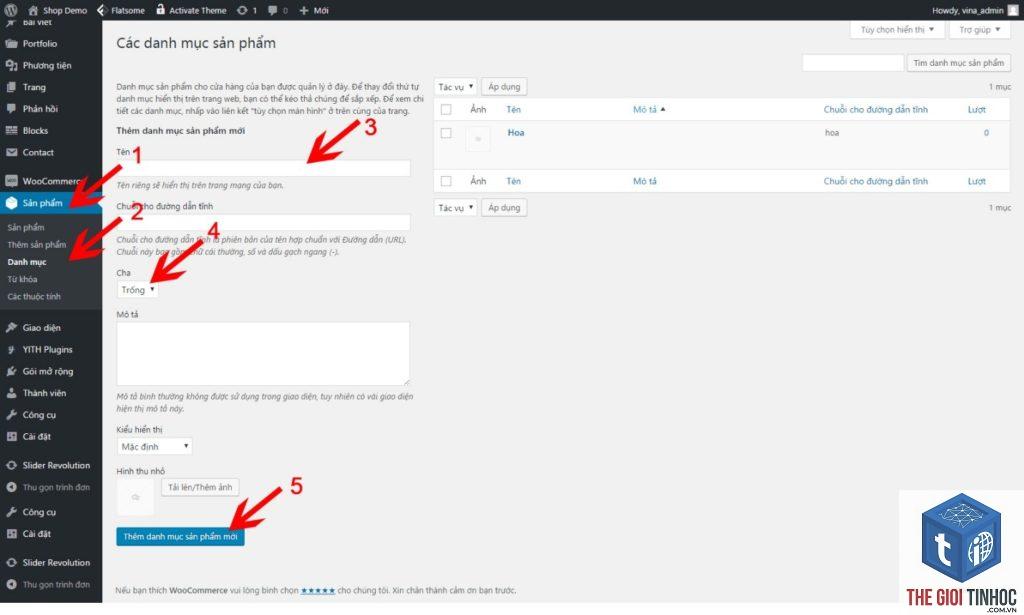
Task: Click the Activate Theme lock icon
Action: (x=161, y=10)
